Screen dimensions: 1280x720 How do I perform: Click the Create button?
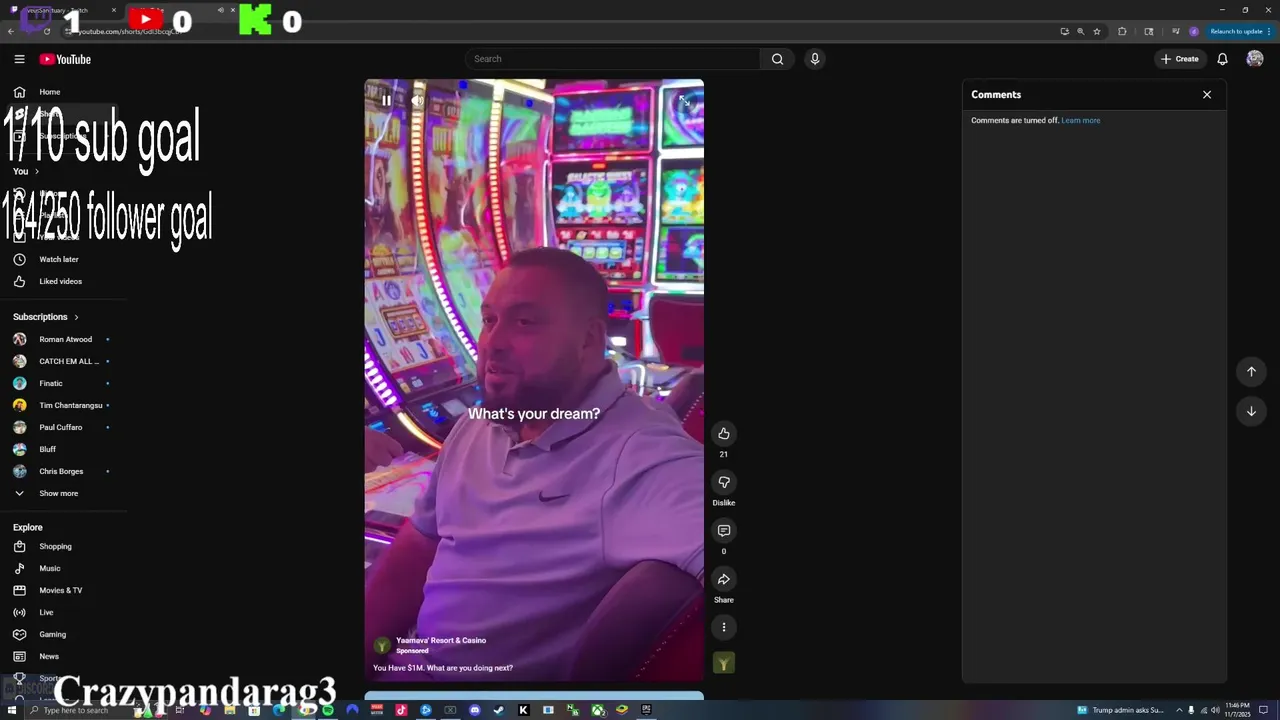point(1180,59)
